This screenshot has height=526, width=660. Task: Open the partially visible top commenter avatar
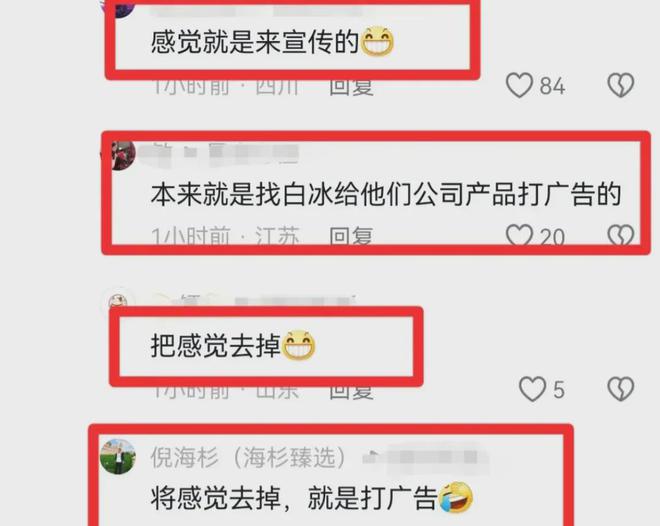[x=120, y=8]
